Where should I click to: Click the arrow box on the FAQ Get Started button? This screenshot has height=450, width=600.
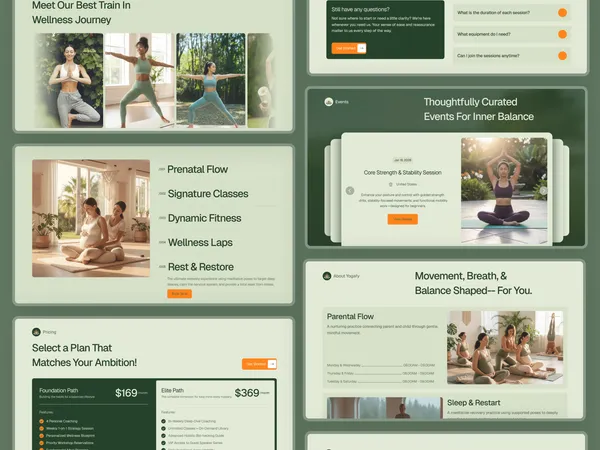pos(361,48)
